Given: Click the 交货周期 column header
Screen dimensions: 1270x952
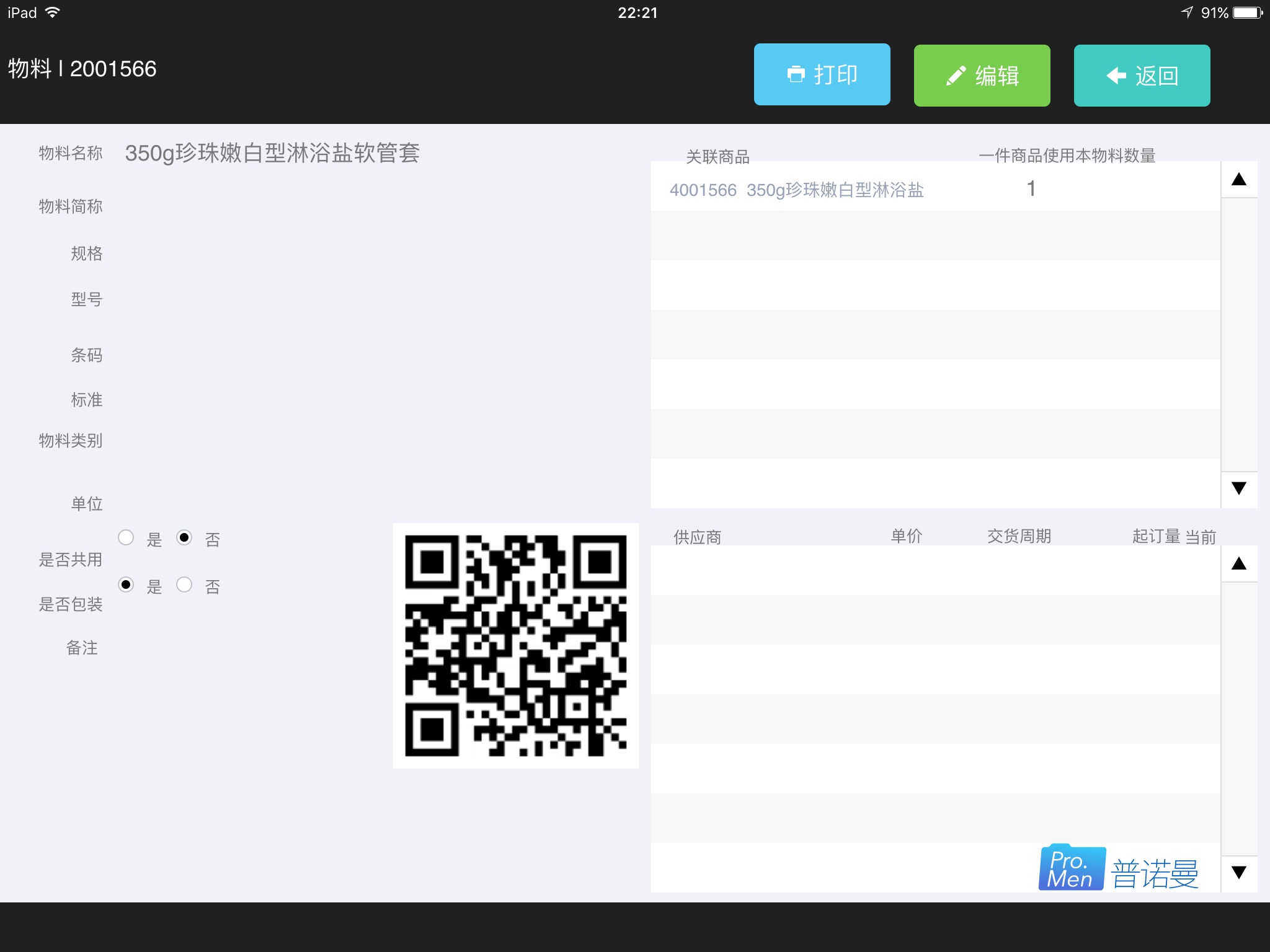Looking at the screenshot, I should coord(1019,536).
